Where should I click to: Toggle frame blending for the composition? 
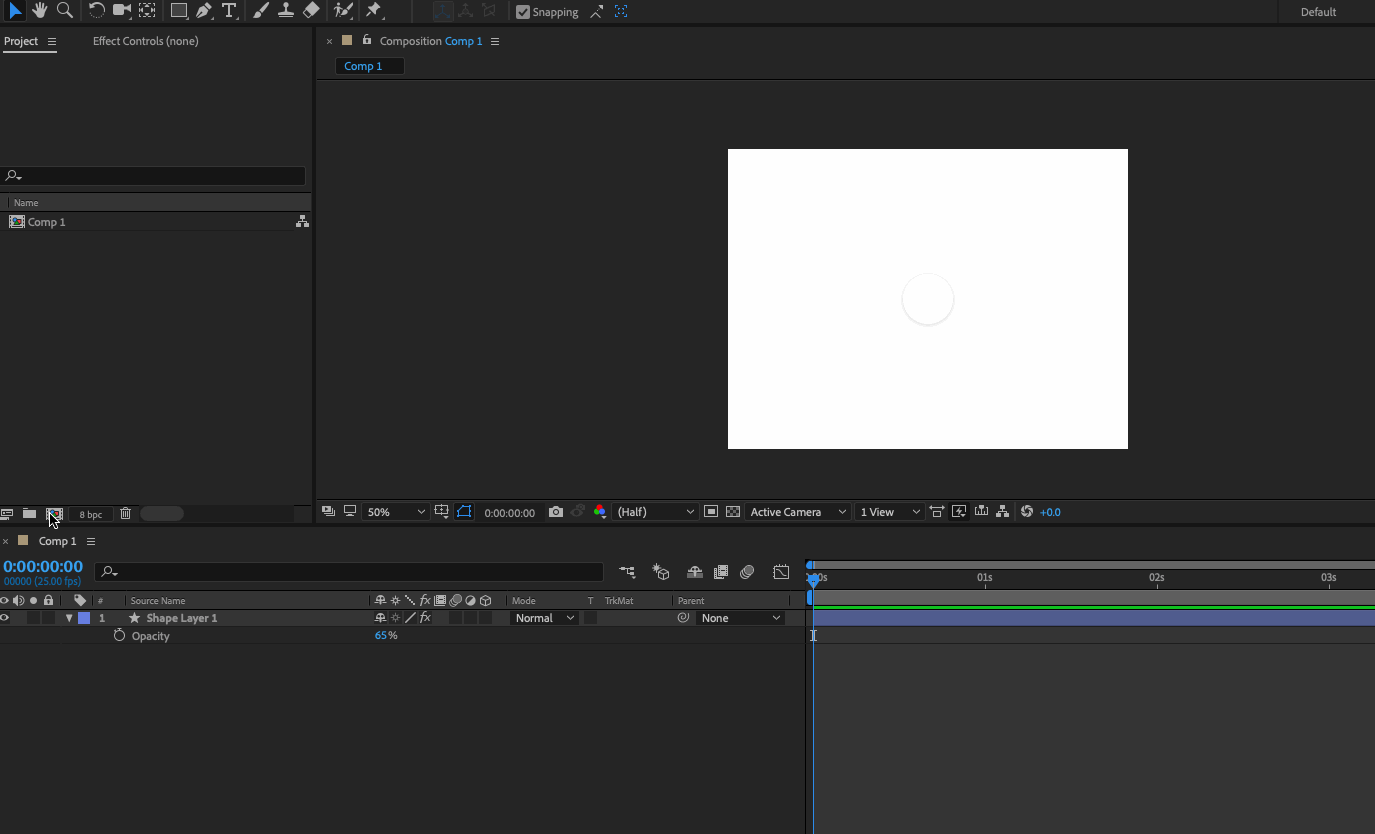[721, 572]
